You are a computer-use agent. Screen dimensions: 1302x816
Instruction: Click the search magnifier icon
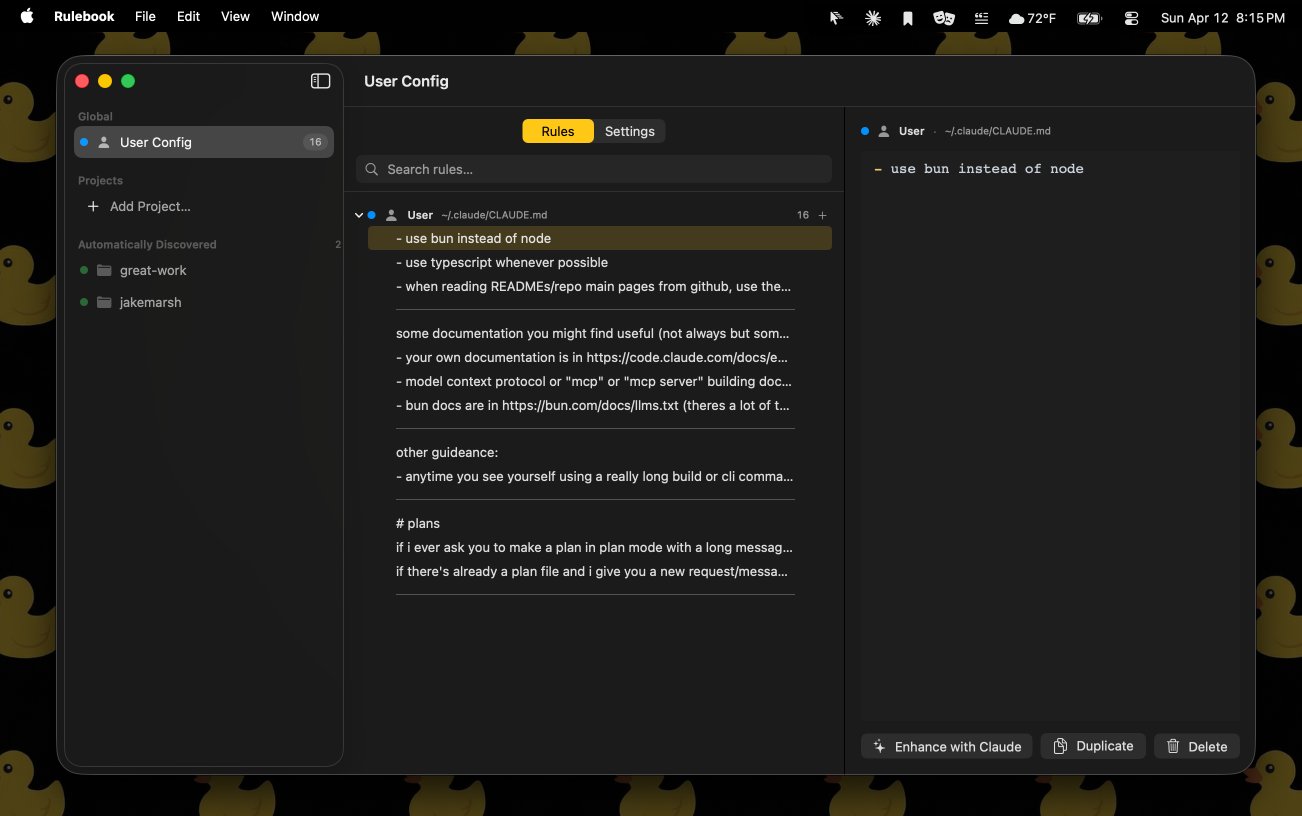coord(372,169)
